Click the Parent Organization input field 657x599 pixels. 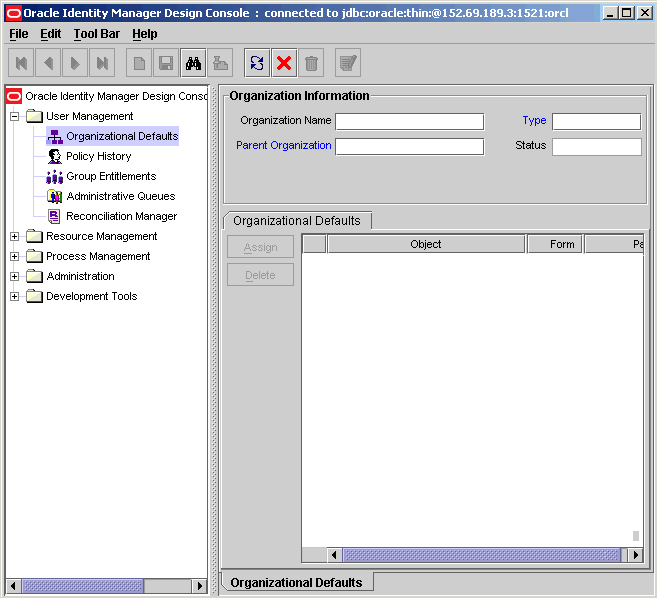coord(410,147)
